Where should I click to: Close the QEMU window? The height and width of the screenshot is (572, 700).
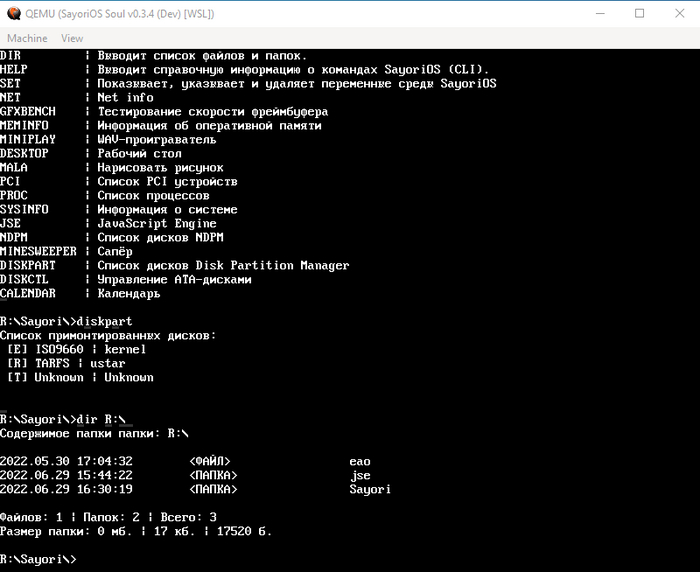click(x=679, y=14)
